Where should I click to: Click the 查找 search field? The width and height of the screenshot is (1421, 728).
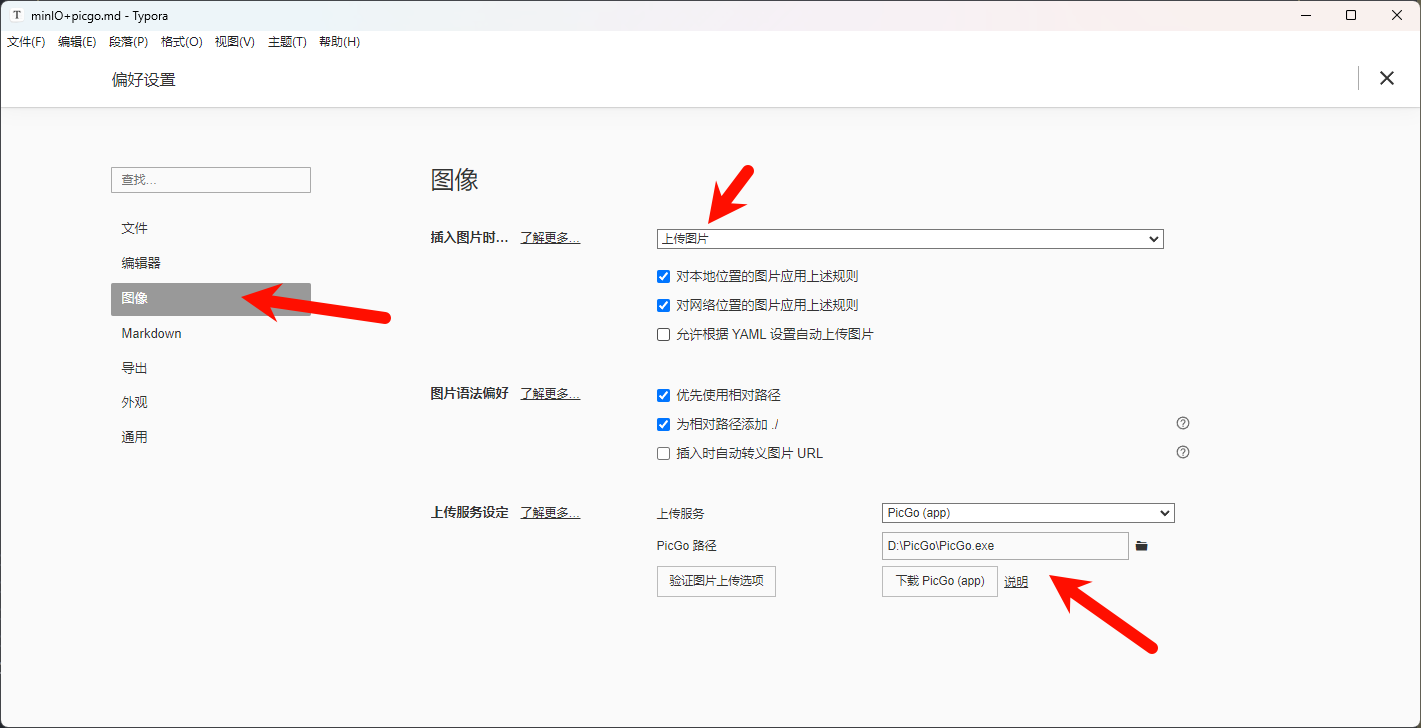point(211,180)
